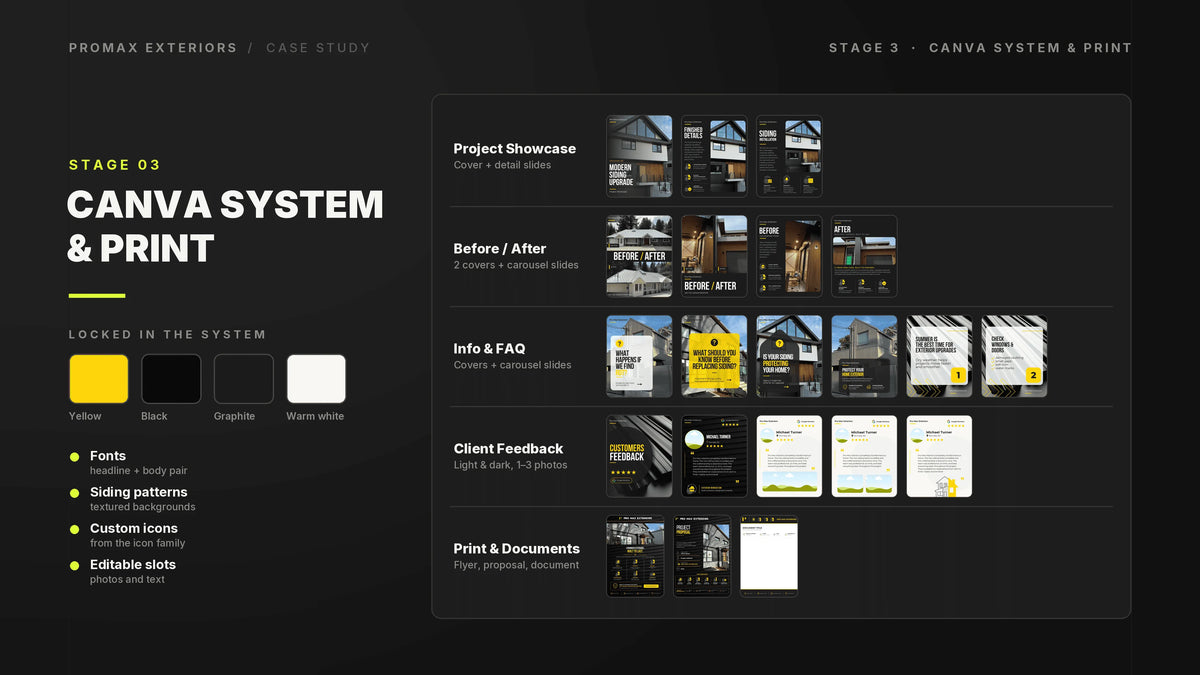Click the 'Flyer, proposal, document' caption
This screenshot has width=1200, height=675.
[516, 565]
